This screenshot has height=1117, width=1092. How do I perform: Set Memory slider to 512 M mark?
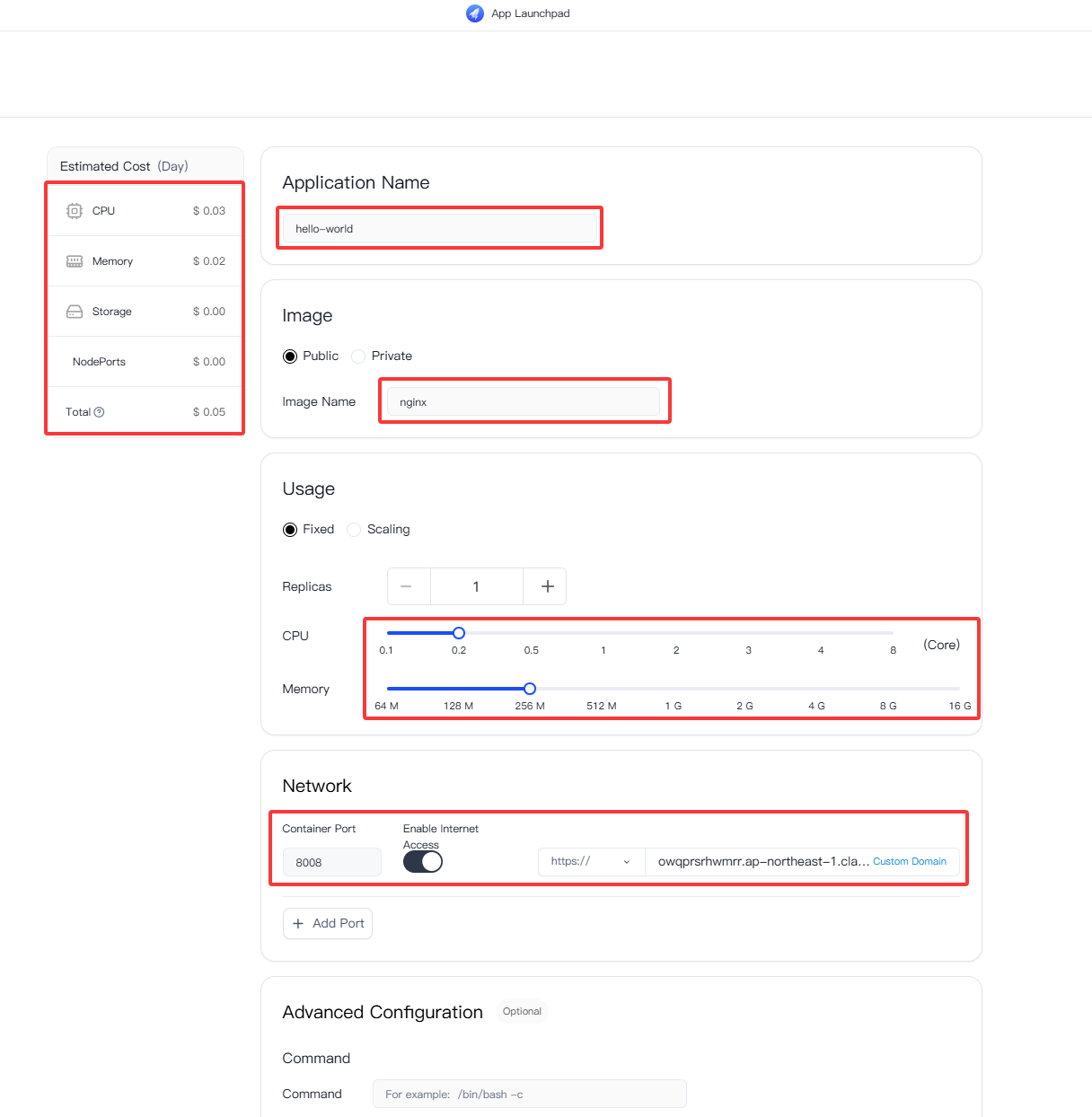(x=602, y=689)
